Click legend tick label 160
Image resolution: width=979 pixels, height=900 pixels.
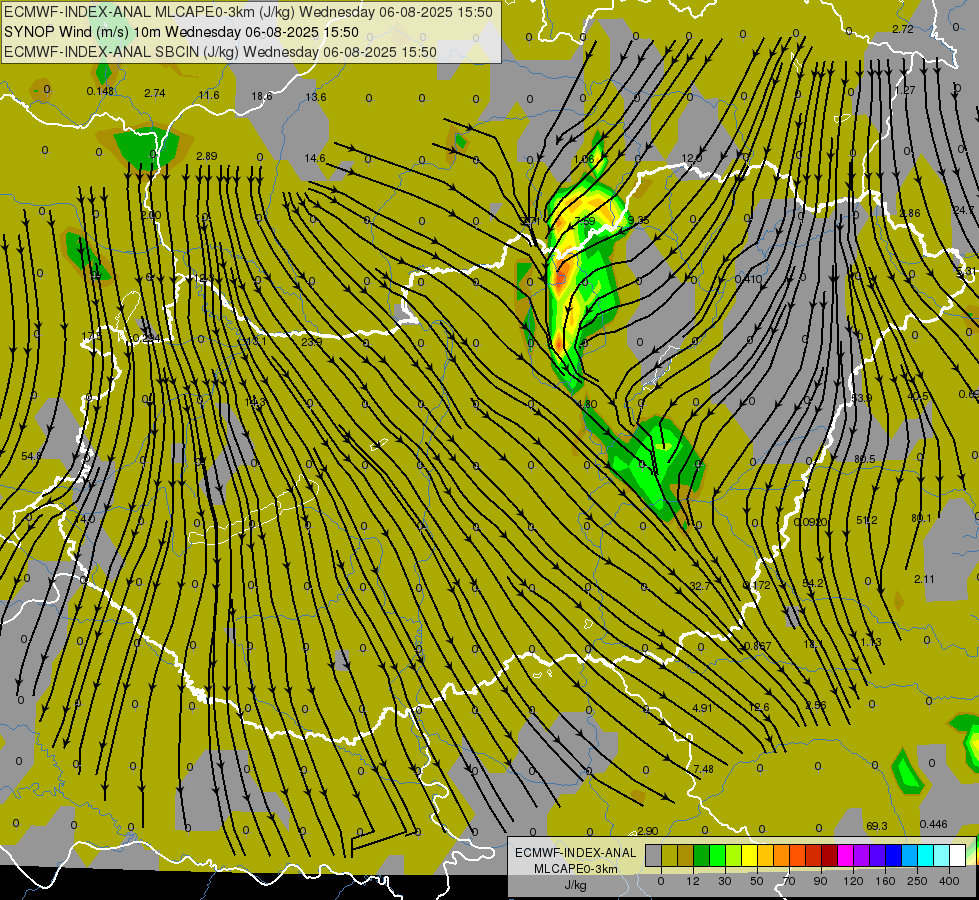[x=885, y=881]
